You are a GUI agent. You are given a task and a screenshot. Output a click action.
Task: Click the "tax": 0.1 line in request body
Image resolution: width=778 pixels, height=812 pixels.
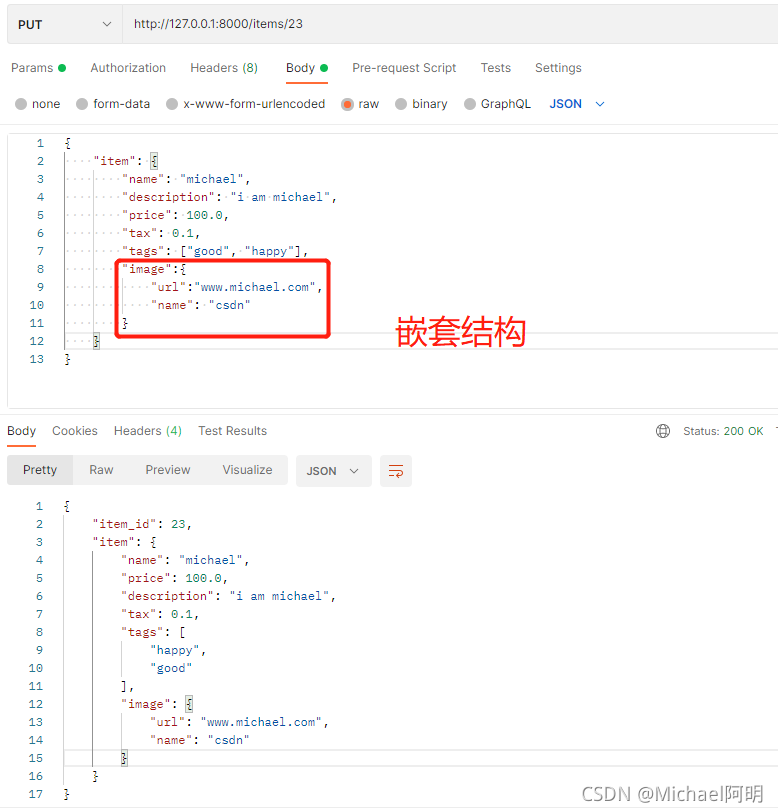coord(161,234)
